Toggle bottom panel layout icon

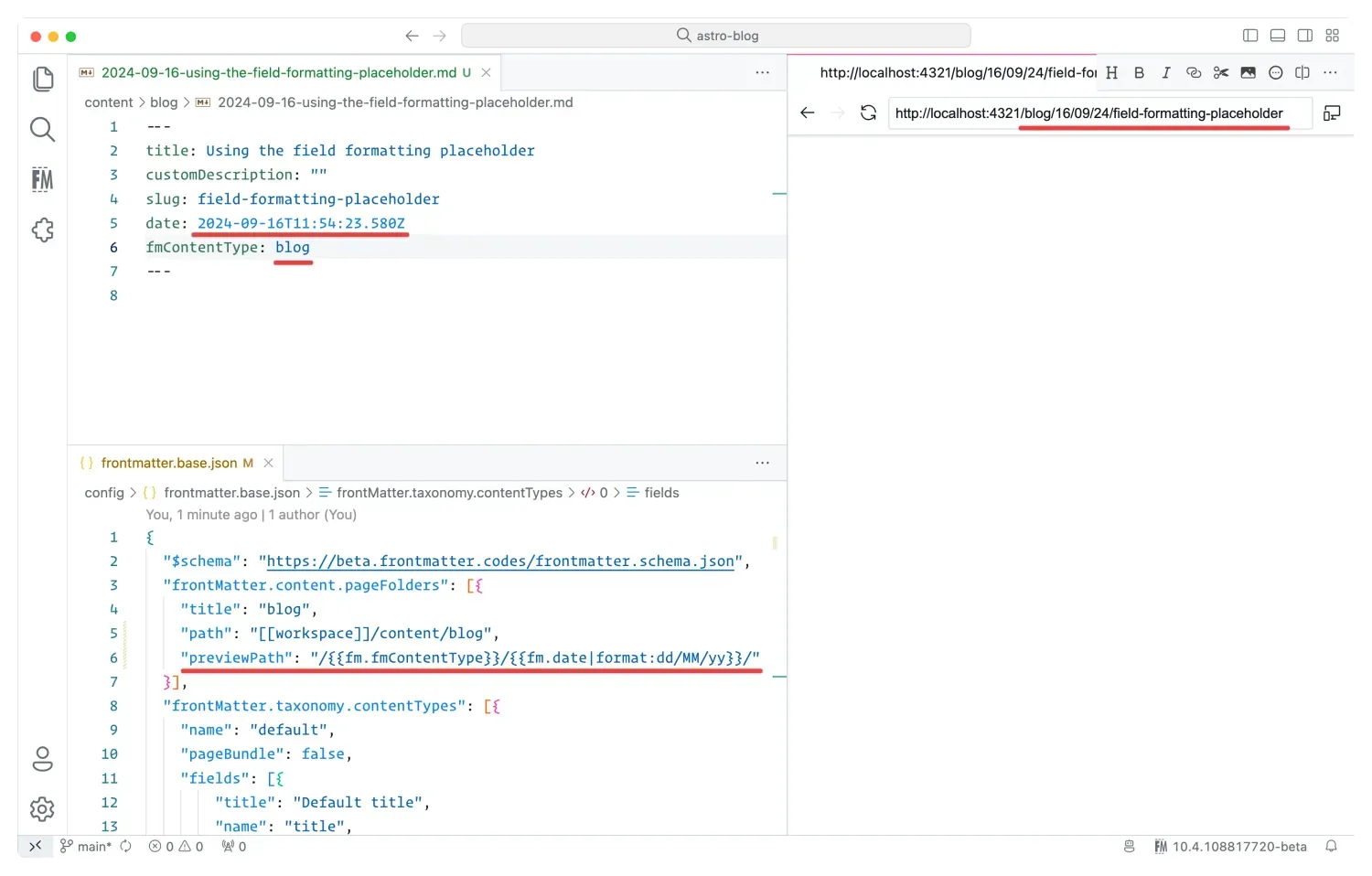pyautogui.click(x=1278, y=36)
